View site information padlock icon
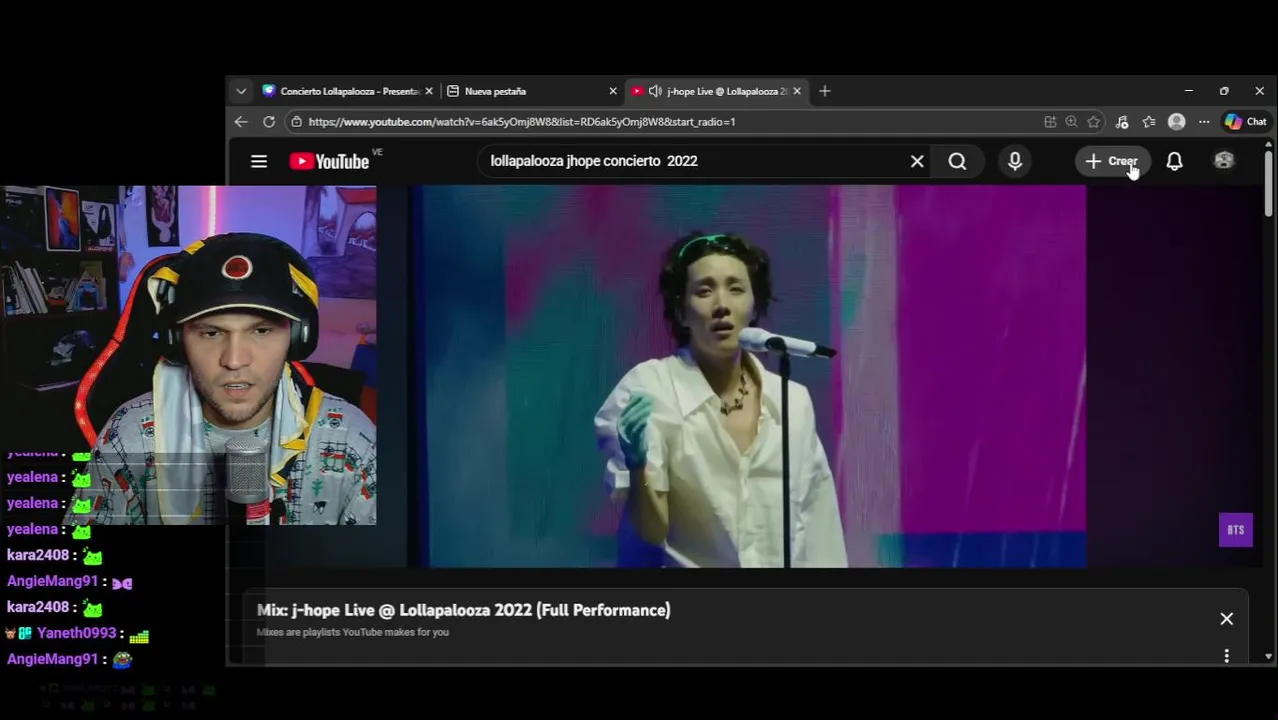Image resolution: width=1278 pixels, height=720 pixels. point(296,121)
